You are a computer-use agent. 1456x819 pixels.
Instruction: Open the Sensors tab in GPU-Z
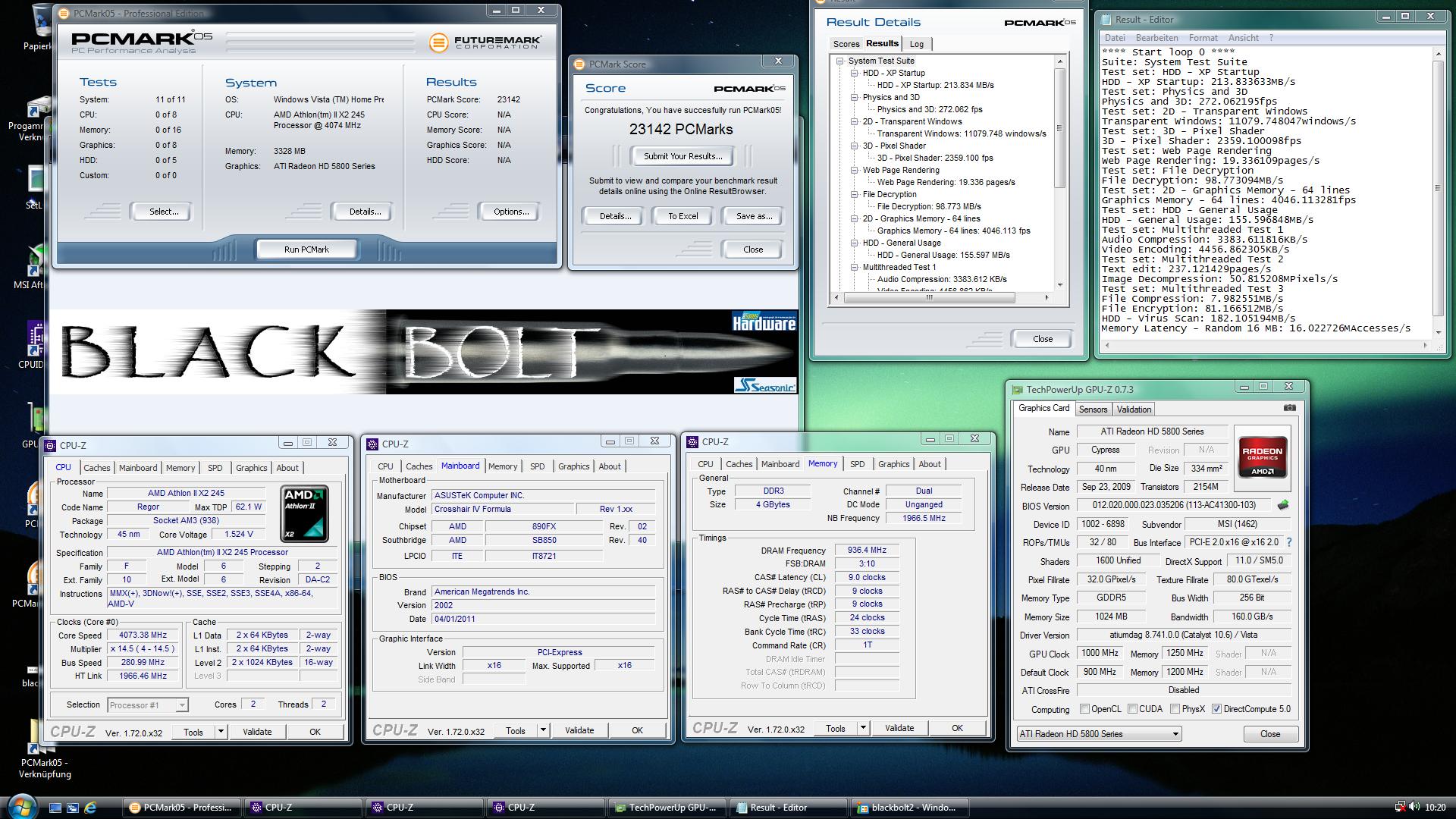[x=1093, y=409]
